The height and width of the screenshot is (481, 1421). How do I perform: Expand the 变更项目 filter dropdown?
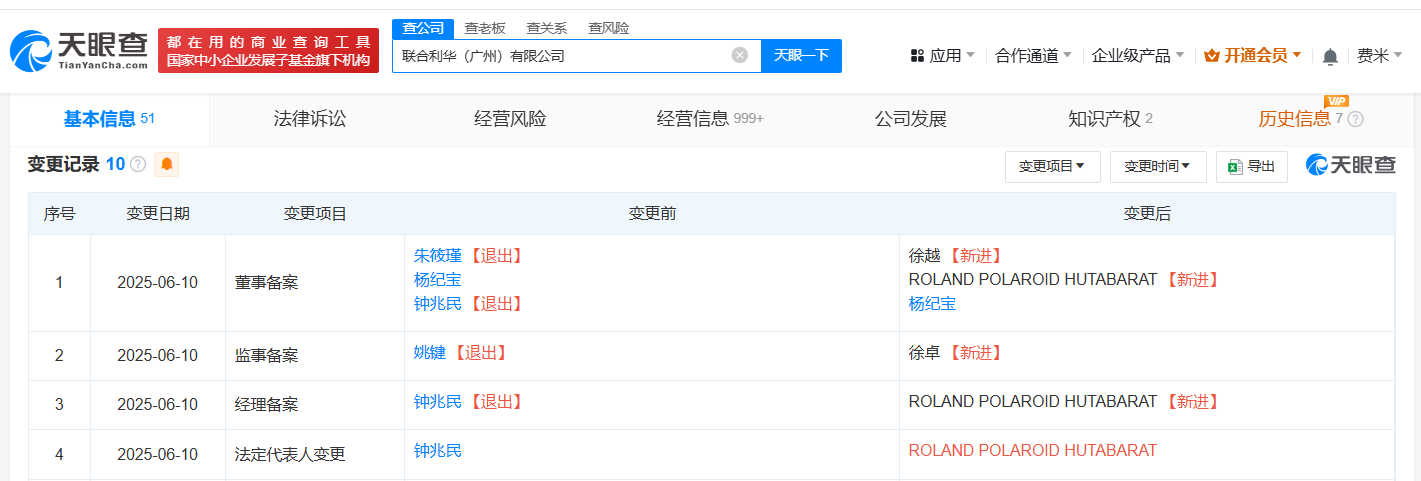click(1052, 167)
